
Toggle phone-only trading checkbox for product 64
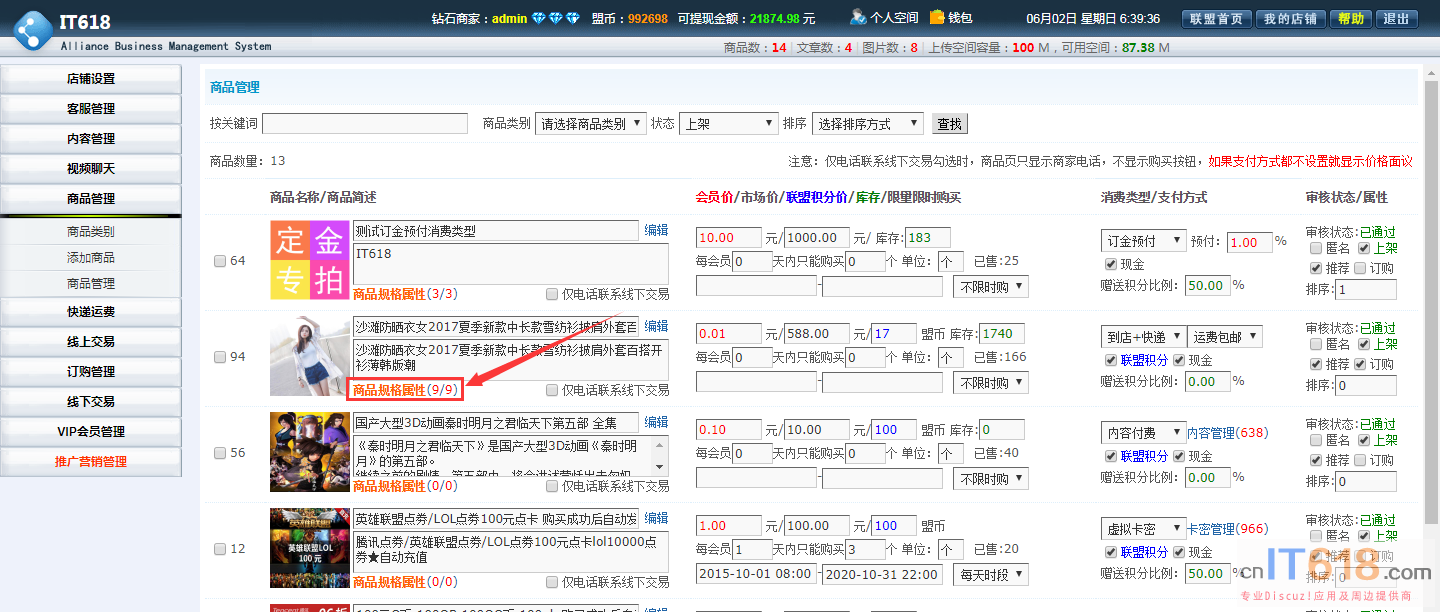point(552,294)
